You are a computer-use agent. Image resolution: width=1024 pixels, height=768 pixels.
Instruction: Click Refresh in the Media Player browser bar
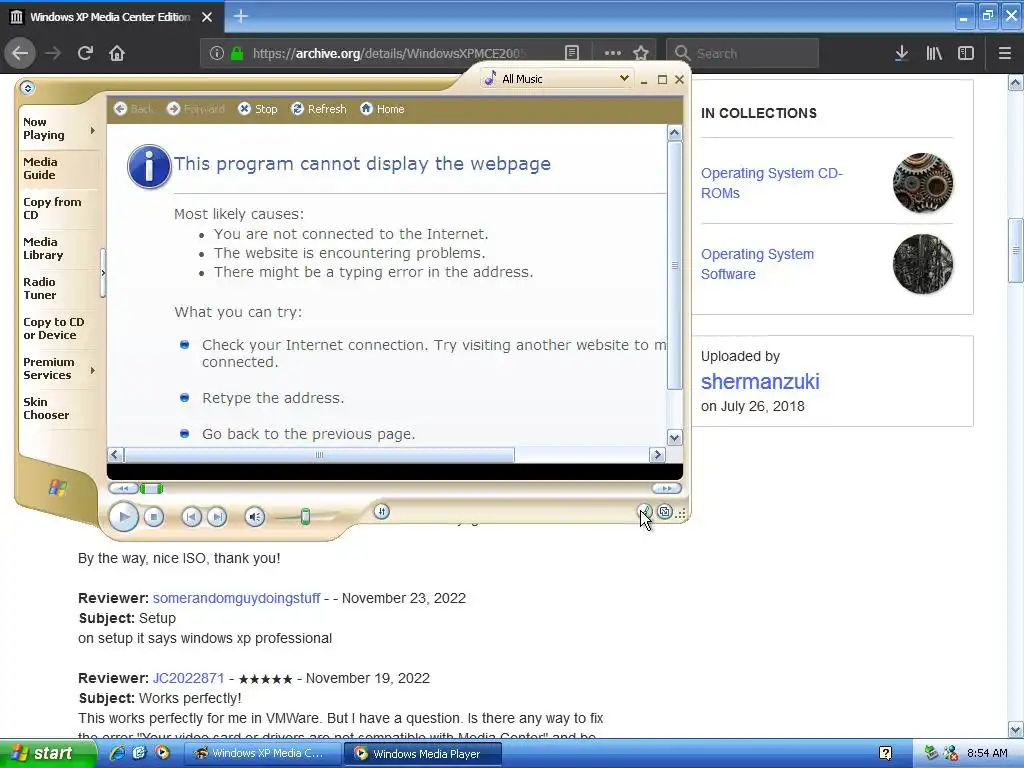point(319,109)
